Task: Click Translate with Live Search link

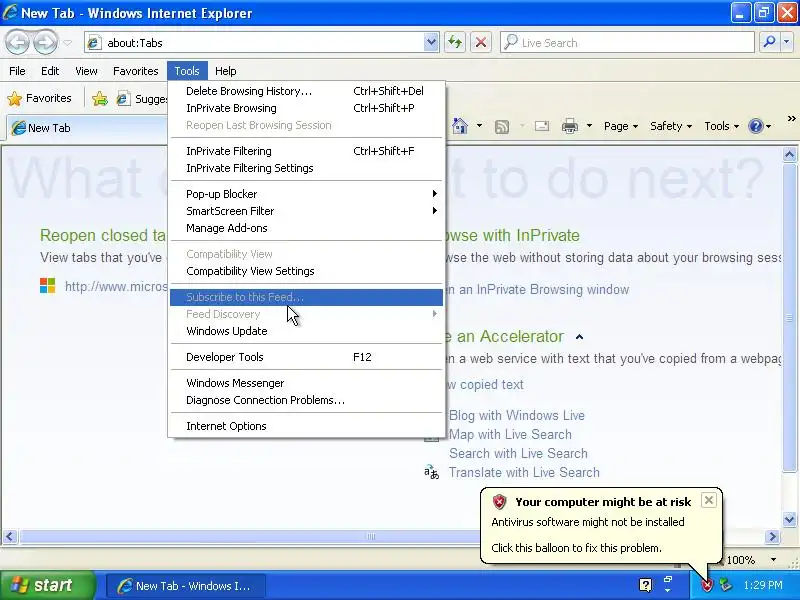Action: pos(524,472)
